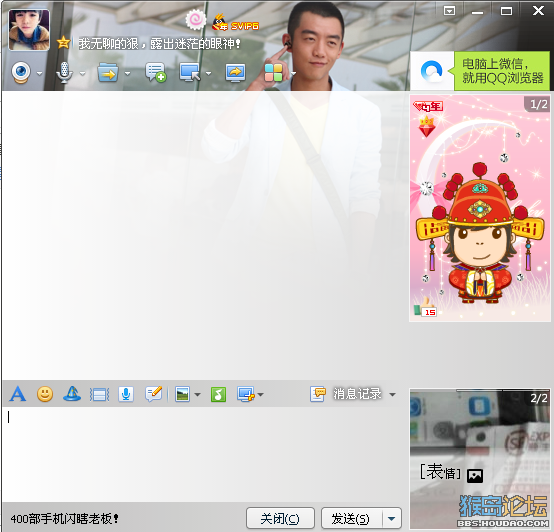The height and width of the screenshot is (532, 554).
Task: Expand screenshot options dropdown arrow
Action: coord(260,395)
